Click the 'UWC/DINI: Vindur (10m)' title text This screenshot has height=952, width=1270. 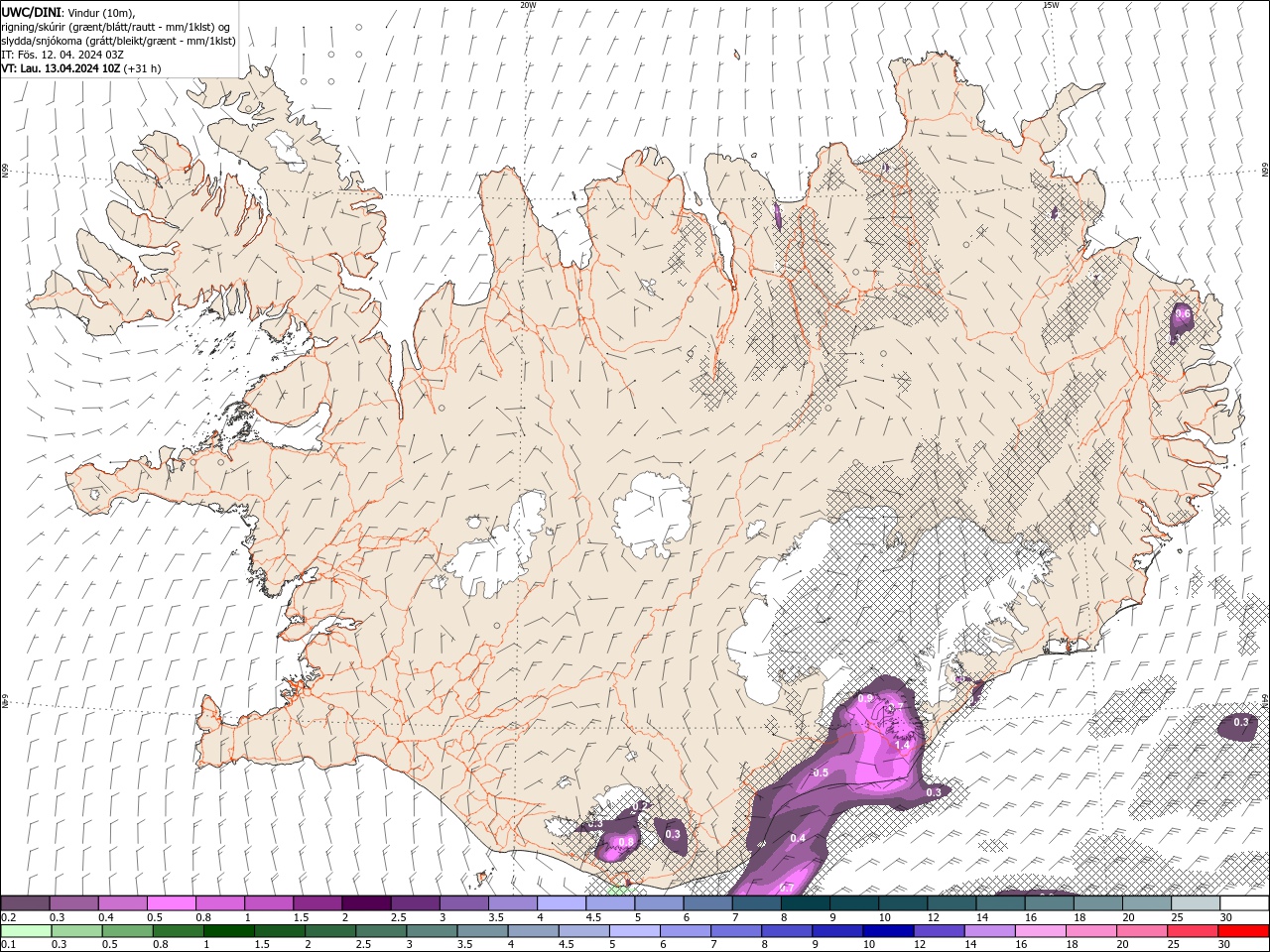coord(69,12)
